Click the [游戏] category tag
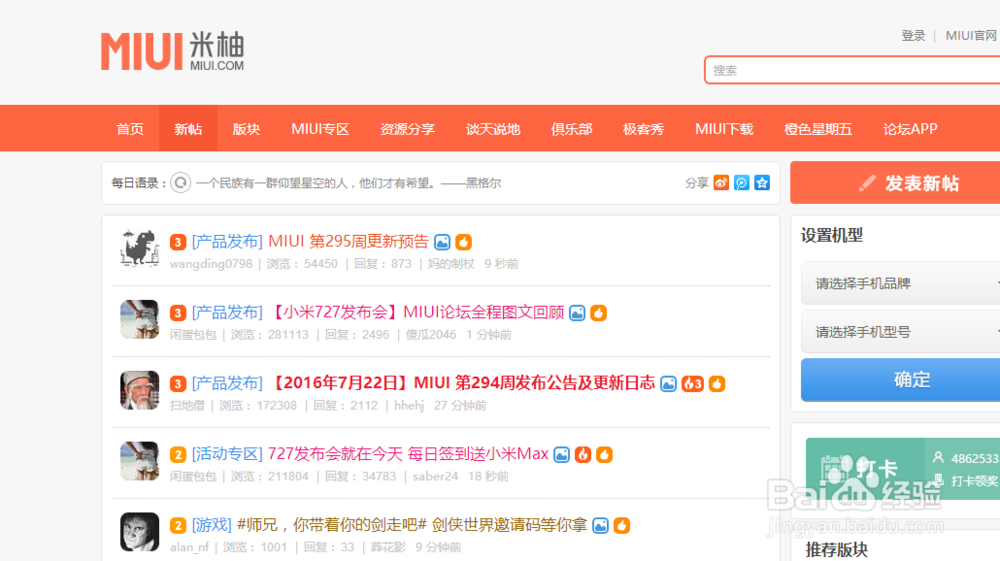The height and width of the screenshot is (561, 1000). 212,525
